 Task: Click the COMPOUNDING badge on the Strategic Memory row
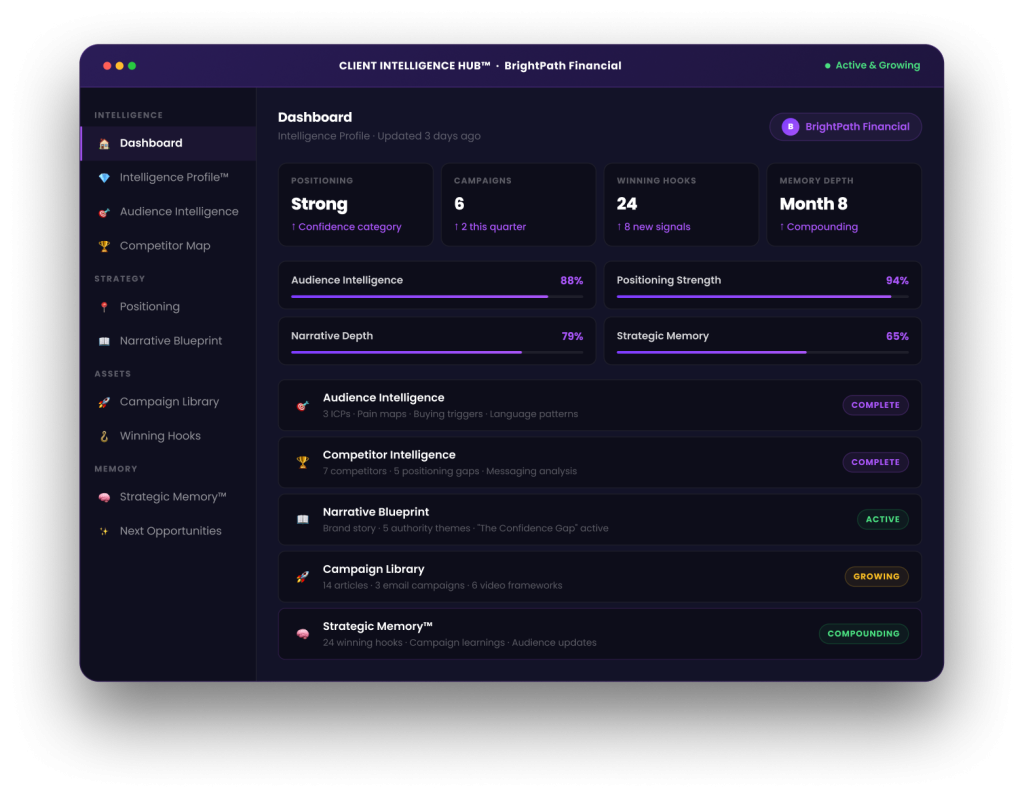[863, 634]
